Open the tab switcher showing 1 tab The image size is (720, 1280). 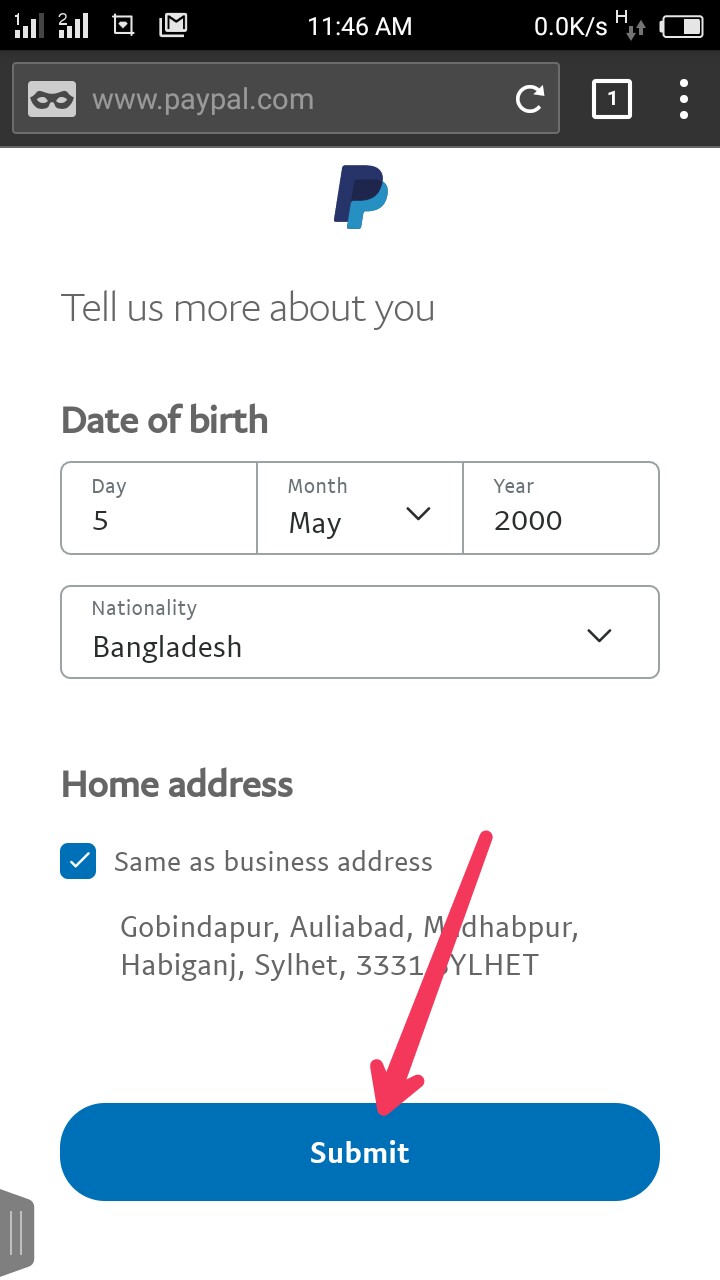pos(612,99)
